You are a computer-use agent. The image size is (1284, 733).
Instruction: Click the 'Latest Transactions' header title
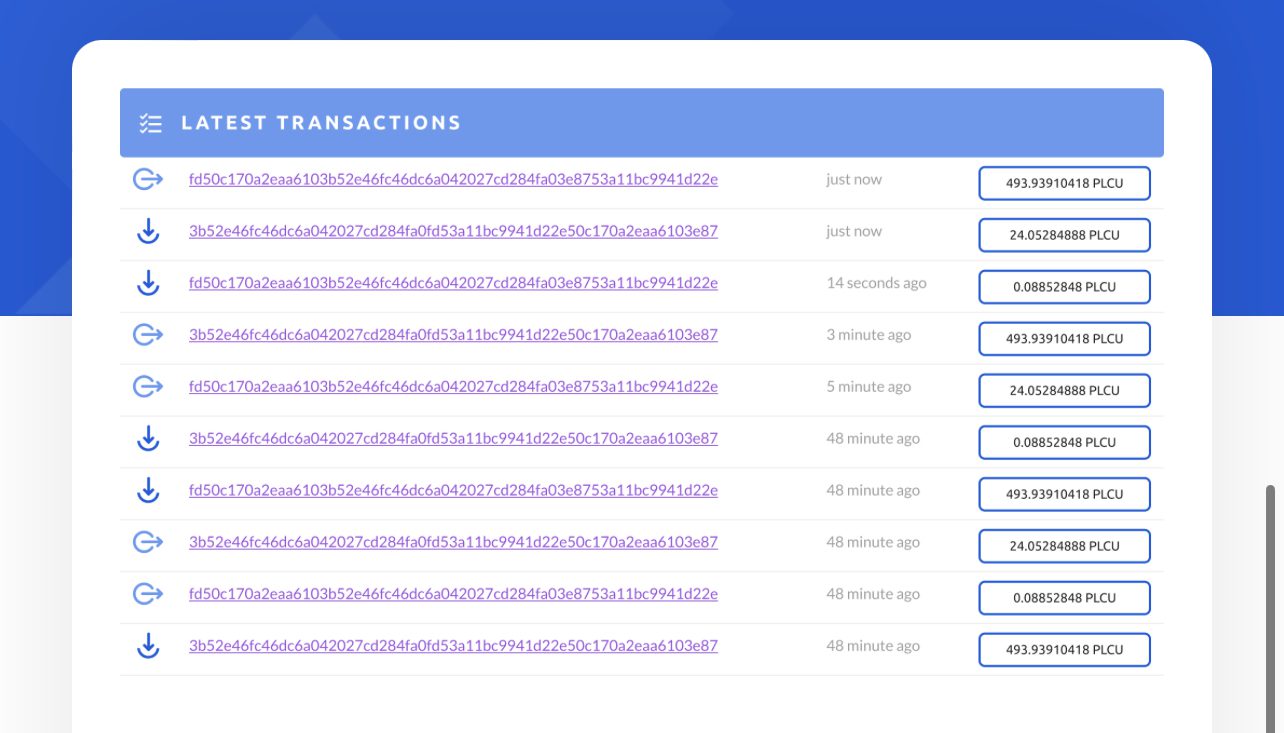tap(321, 123)
